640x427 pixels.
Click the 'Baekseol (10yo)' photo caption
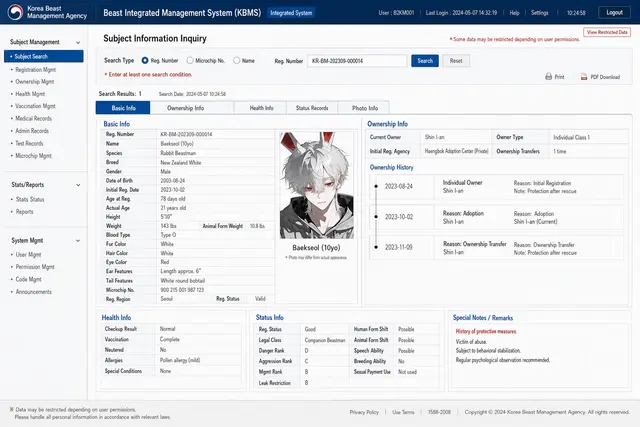[x=316, y=247]
